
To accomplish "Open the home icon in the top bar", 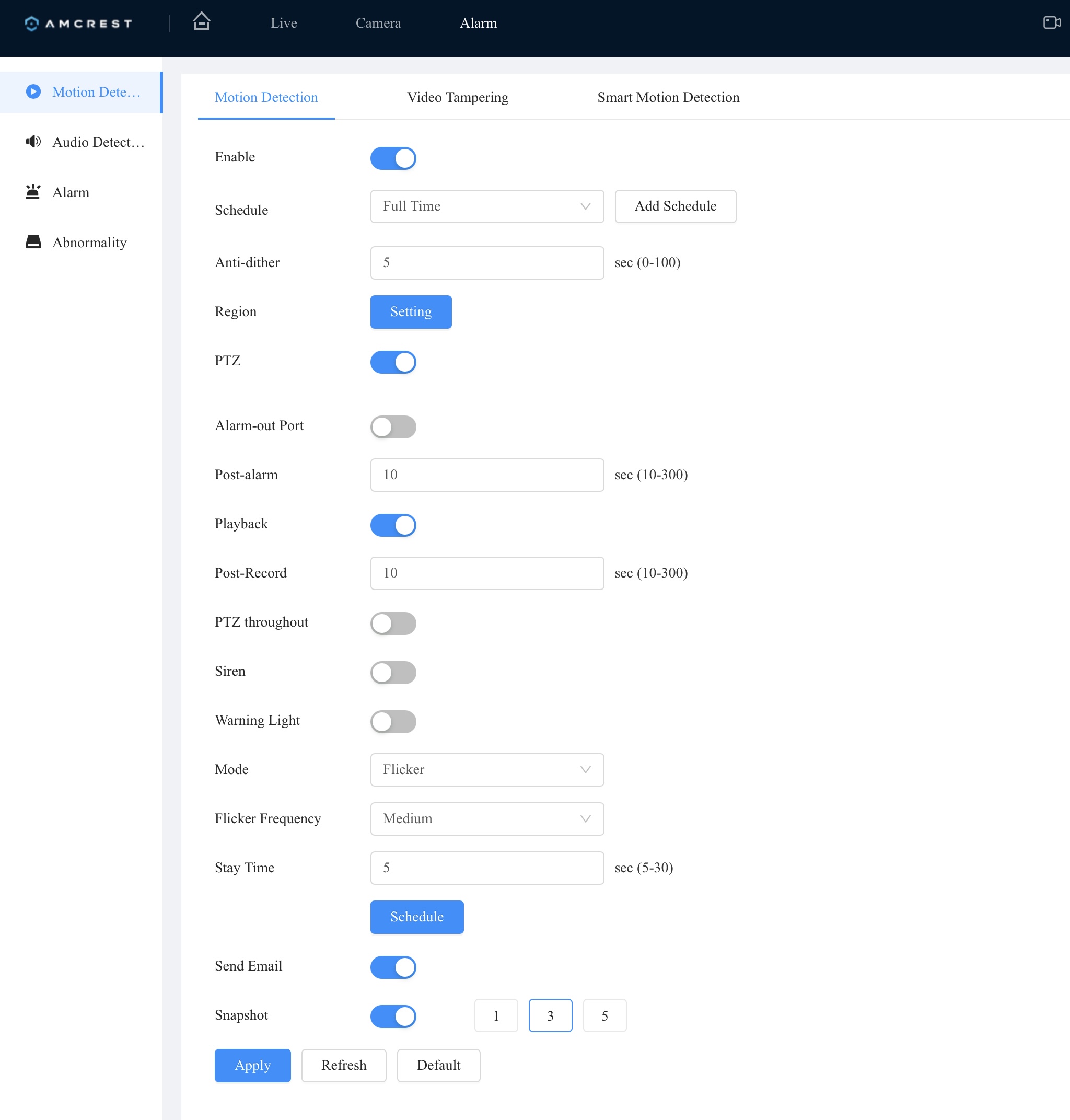I will pyautogui.click(x=201, y=21).
